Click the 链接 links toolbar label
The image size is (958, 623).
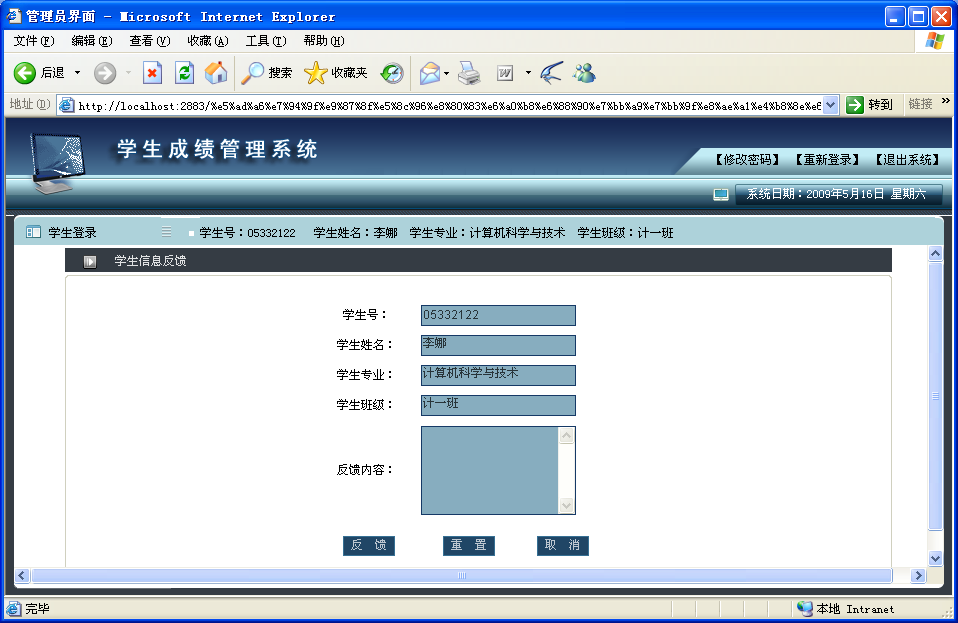tap(920, 104)
